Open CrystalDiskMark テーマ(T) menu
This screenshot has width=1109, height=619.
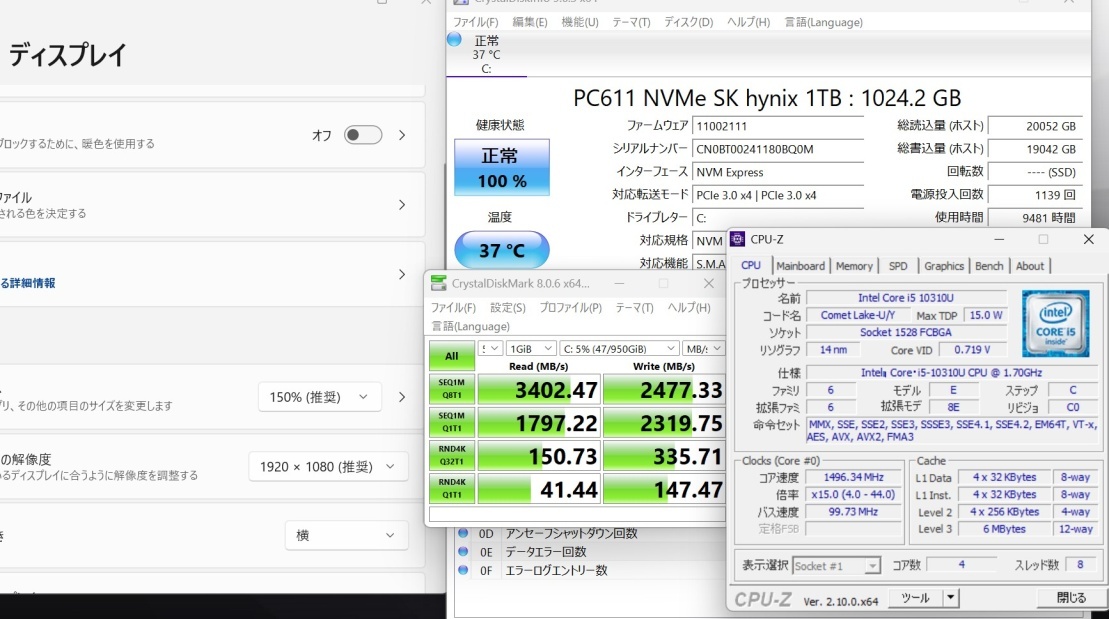pyautogui.click(x=634, y=308)
